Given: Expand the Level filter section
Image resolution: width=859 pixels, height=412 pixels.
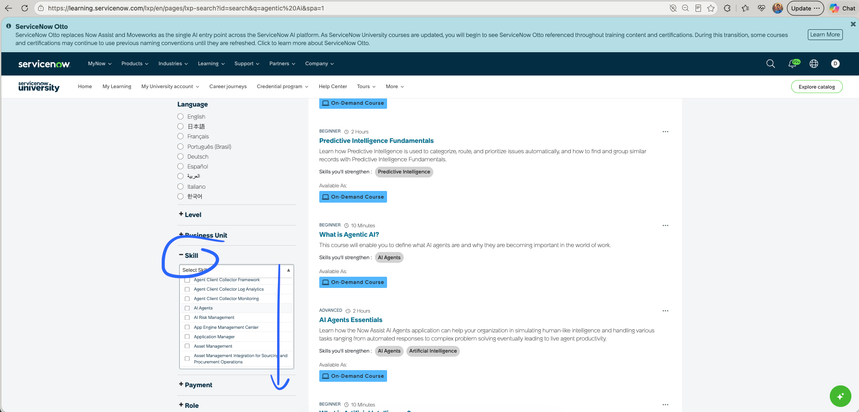Looking at the screenshot, I should coord(190,215).
